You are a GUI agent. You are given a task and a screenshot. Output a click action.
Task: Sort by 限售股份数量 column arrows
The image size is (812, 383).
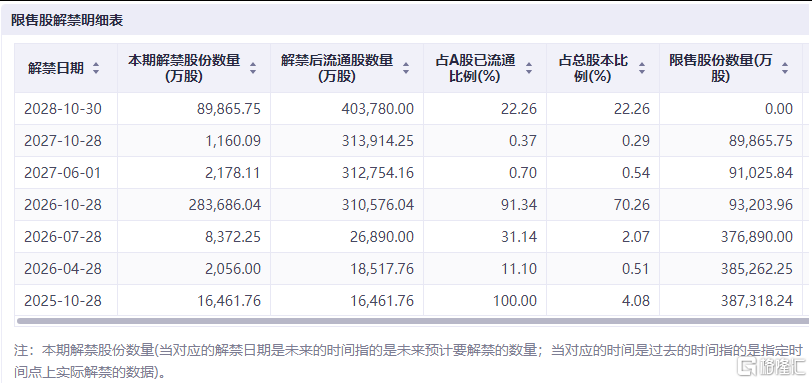785,68
